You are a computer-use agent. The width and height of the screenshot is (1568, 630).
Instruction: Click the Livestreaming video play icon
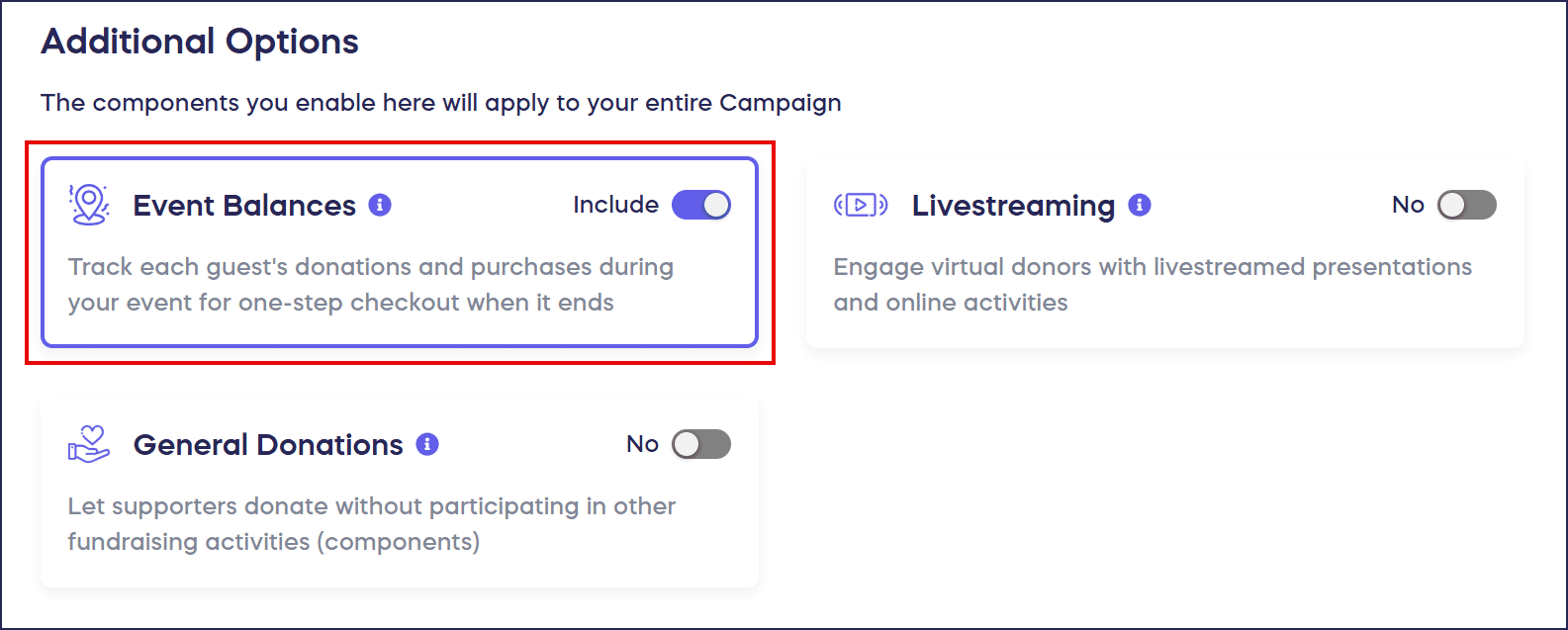(861, 205)
